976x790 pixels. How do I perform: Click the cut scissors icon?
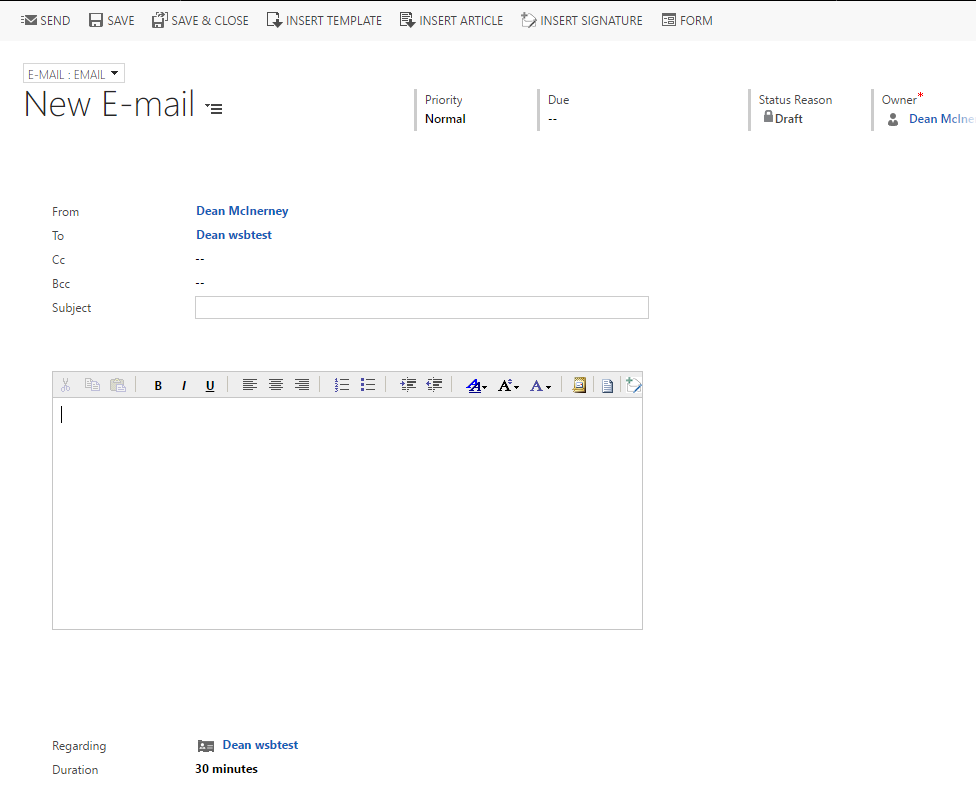pyautogui.click(x=65, y=385)
